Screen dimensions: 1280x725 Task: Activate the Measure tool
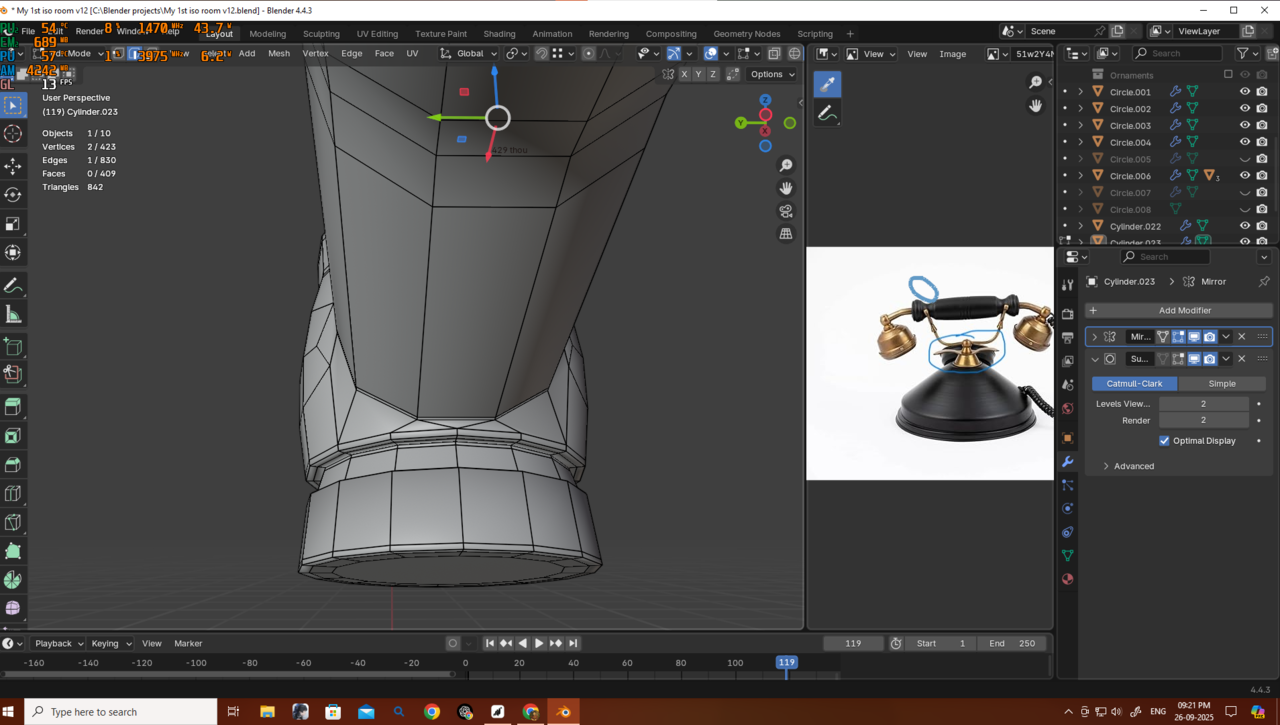13,315
